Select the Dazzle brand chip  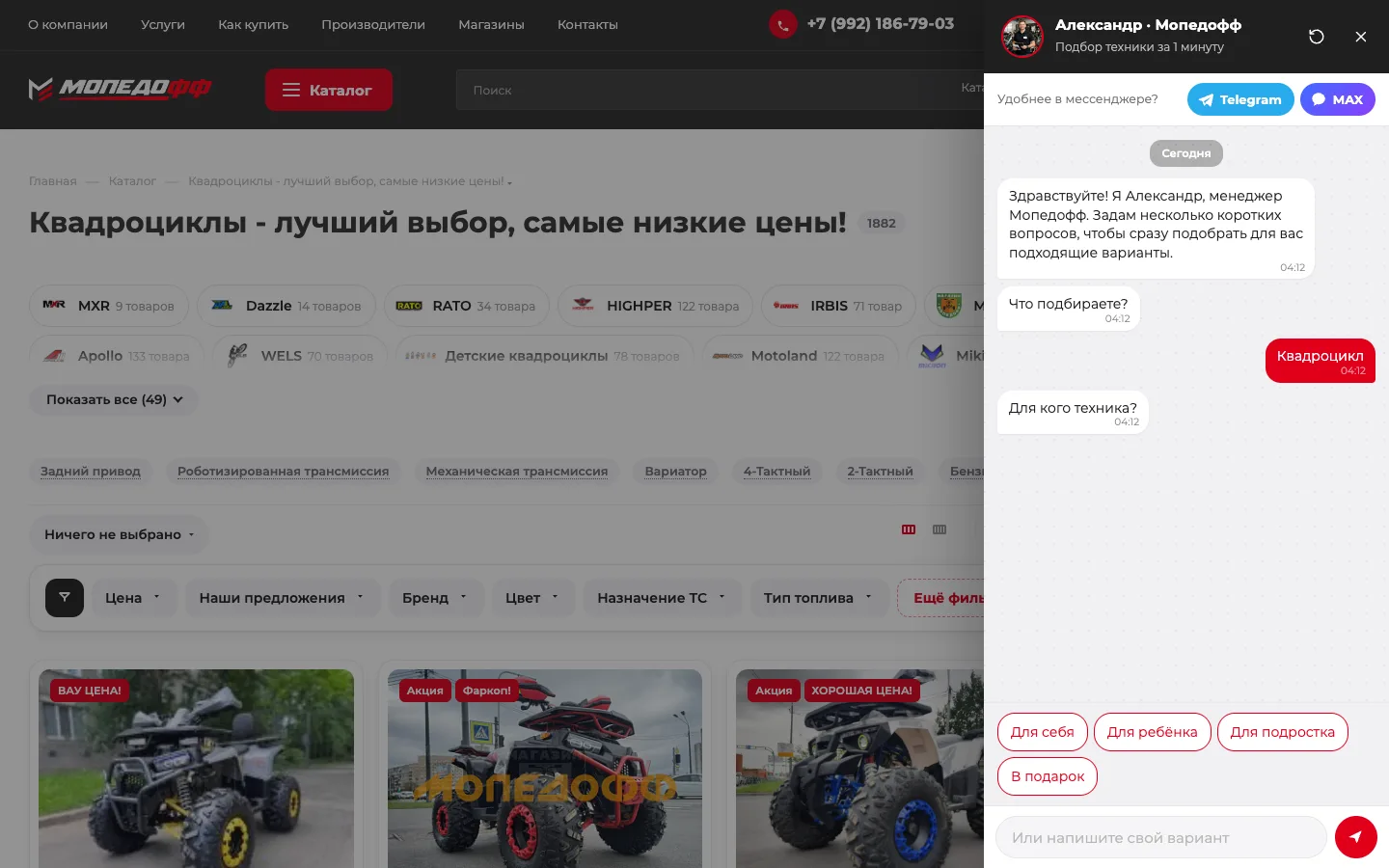(x=286, y=306)
